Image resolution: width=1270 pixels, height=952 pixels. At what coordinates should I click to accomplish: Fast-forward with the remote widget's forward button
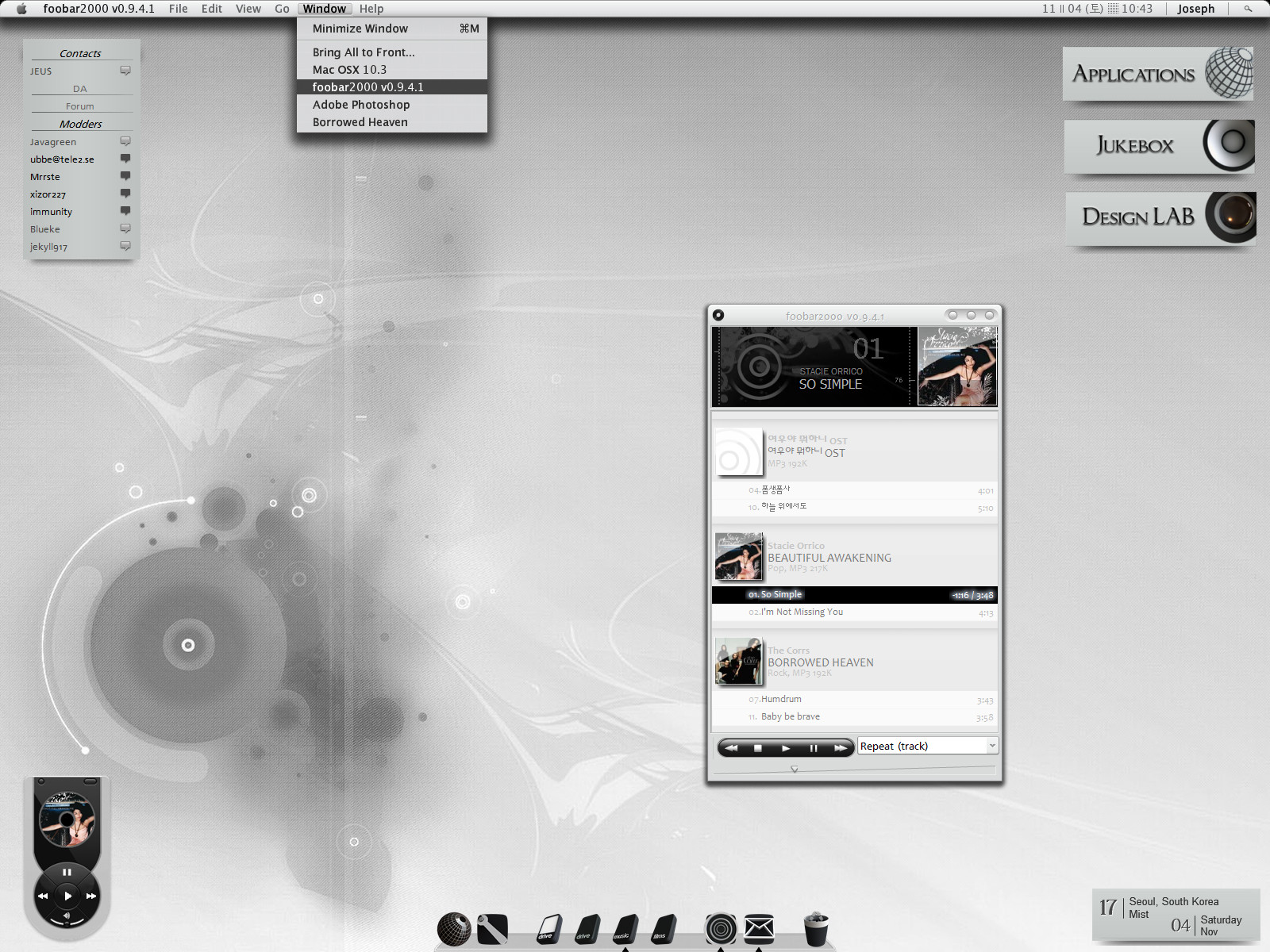(91, 896)
